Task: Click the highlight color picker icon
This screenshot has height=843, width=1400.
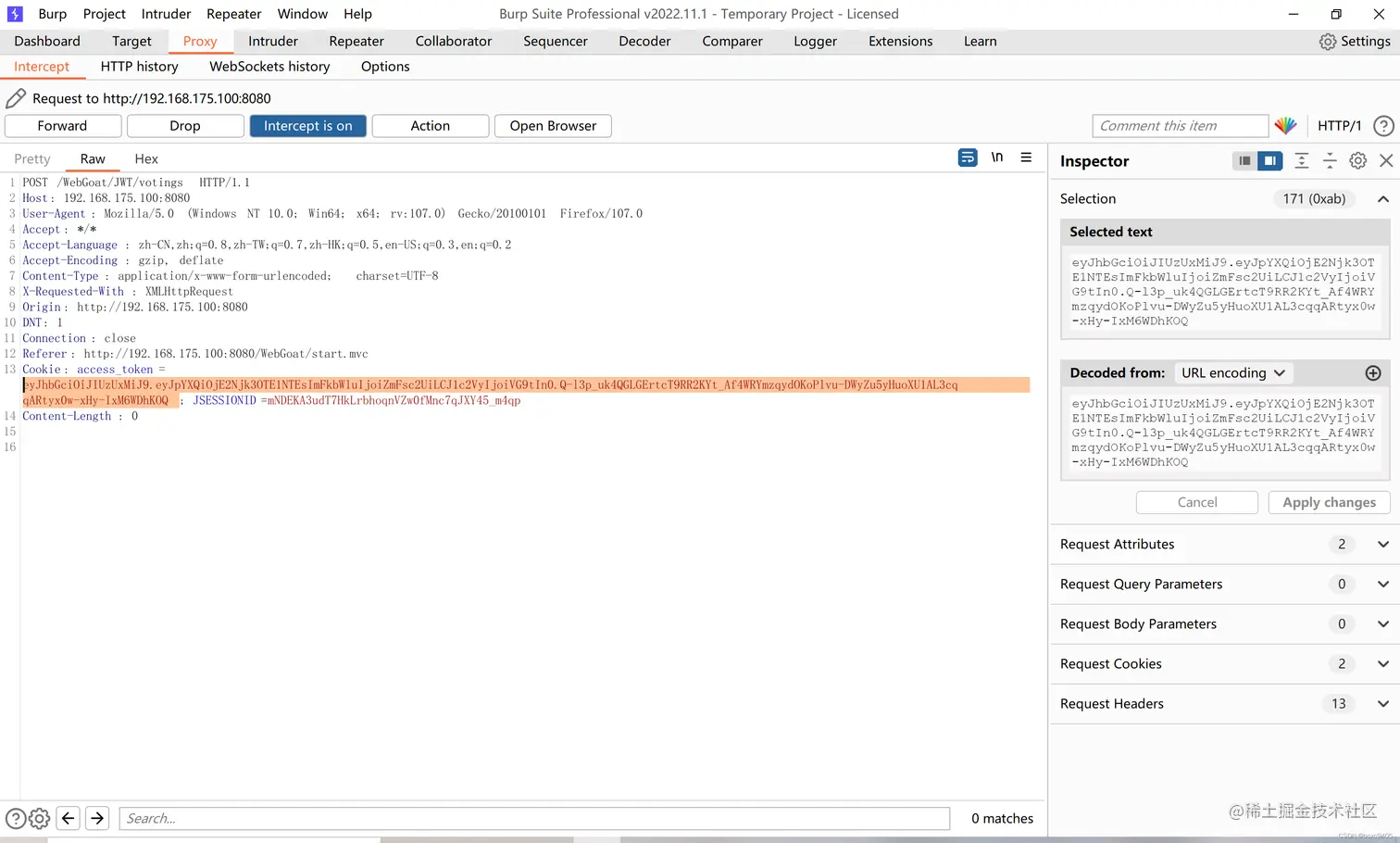Action: pyautogui.click(x=1285, y=126)
